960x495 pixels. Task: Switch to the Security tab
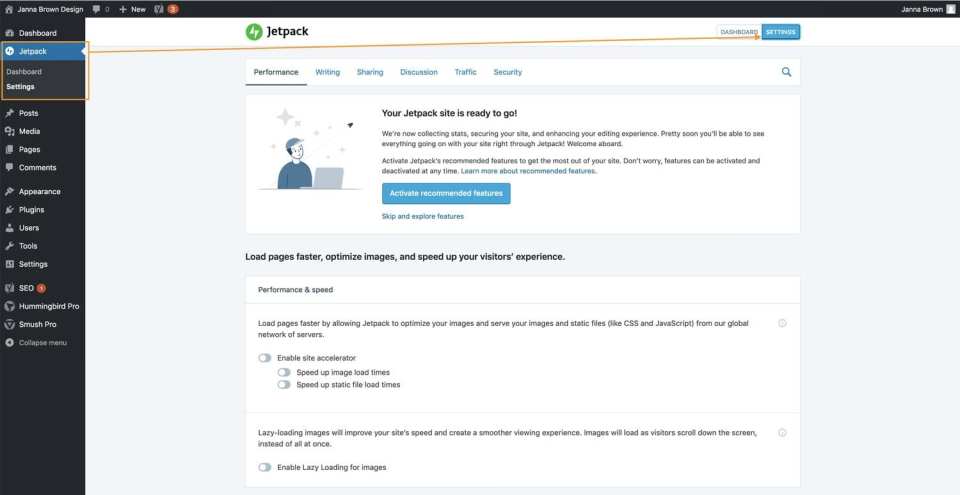(x=508, y=72)
